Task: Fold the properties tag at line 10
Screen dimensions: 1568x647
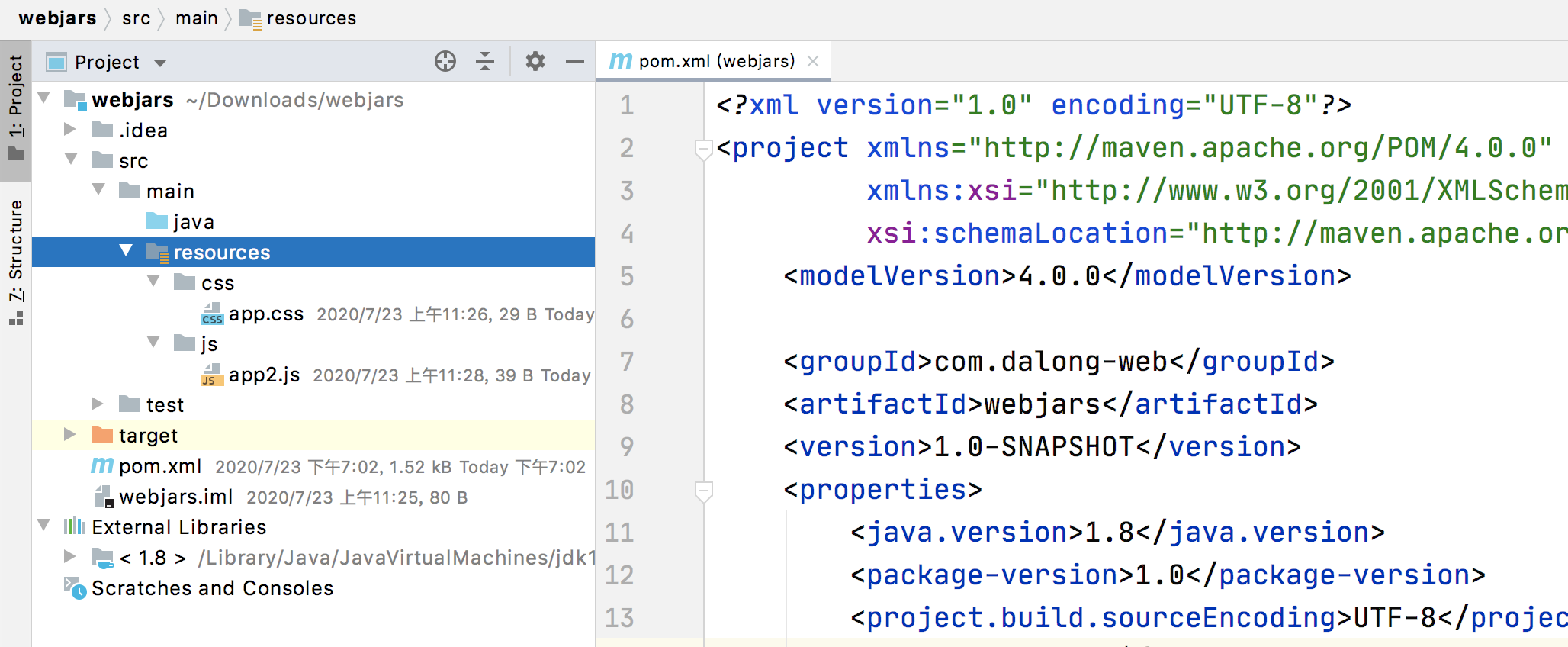Action: pos(704,491)
